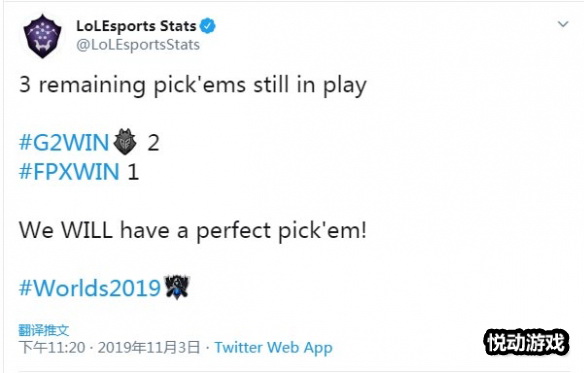This screenshot has width=584, height=373.
Task: Open the LoLEsports Stats display name
Action: (x=136, y=26)
